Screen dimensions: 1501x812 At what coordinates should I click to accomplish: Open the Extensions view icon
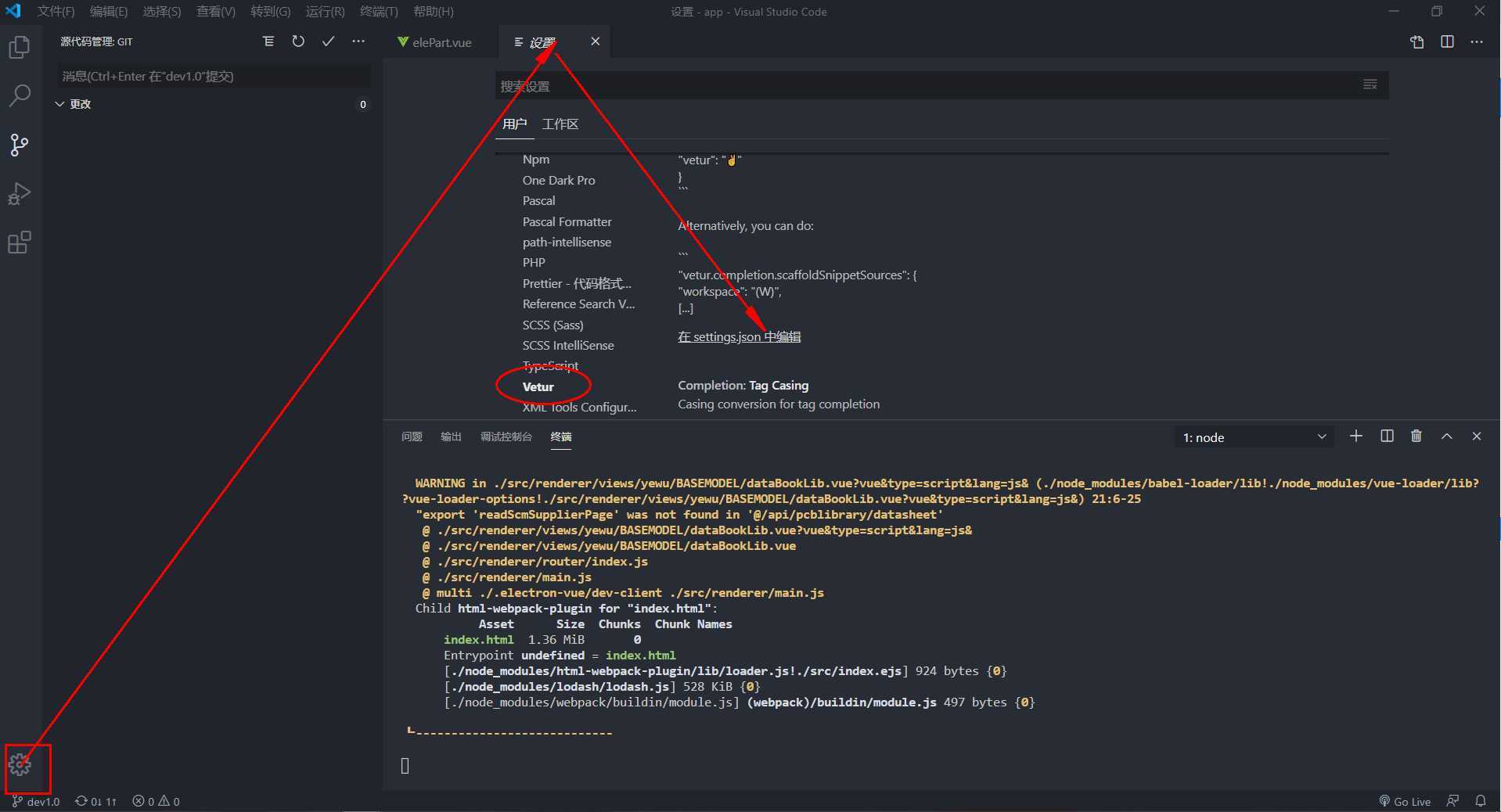pos(20,243)
